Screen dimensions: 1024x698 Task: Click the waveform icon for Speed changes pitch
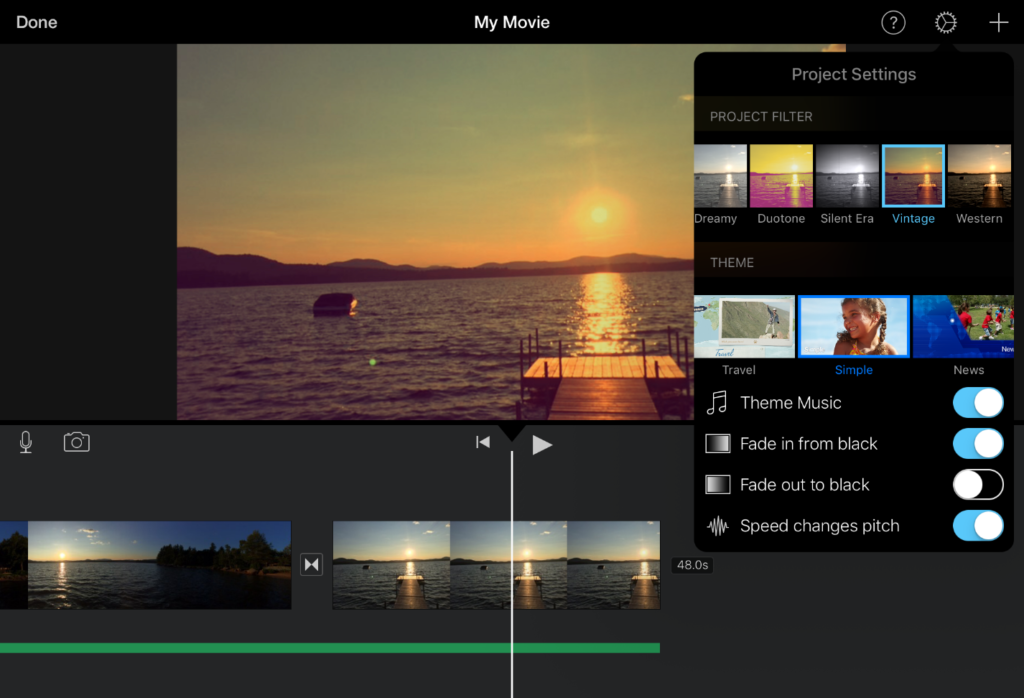718,526
